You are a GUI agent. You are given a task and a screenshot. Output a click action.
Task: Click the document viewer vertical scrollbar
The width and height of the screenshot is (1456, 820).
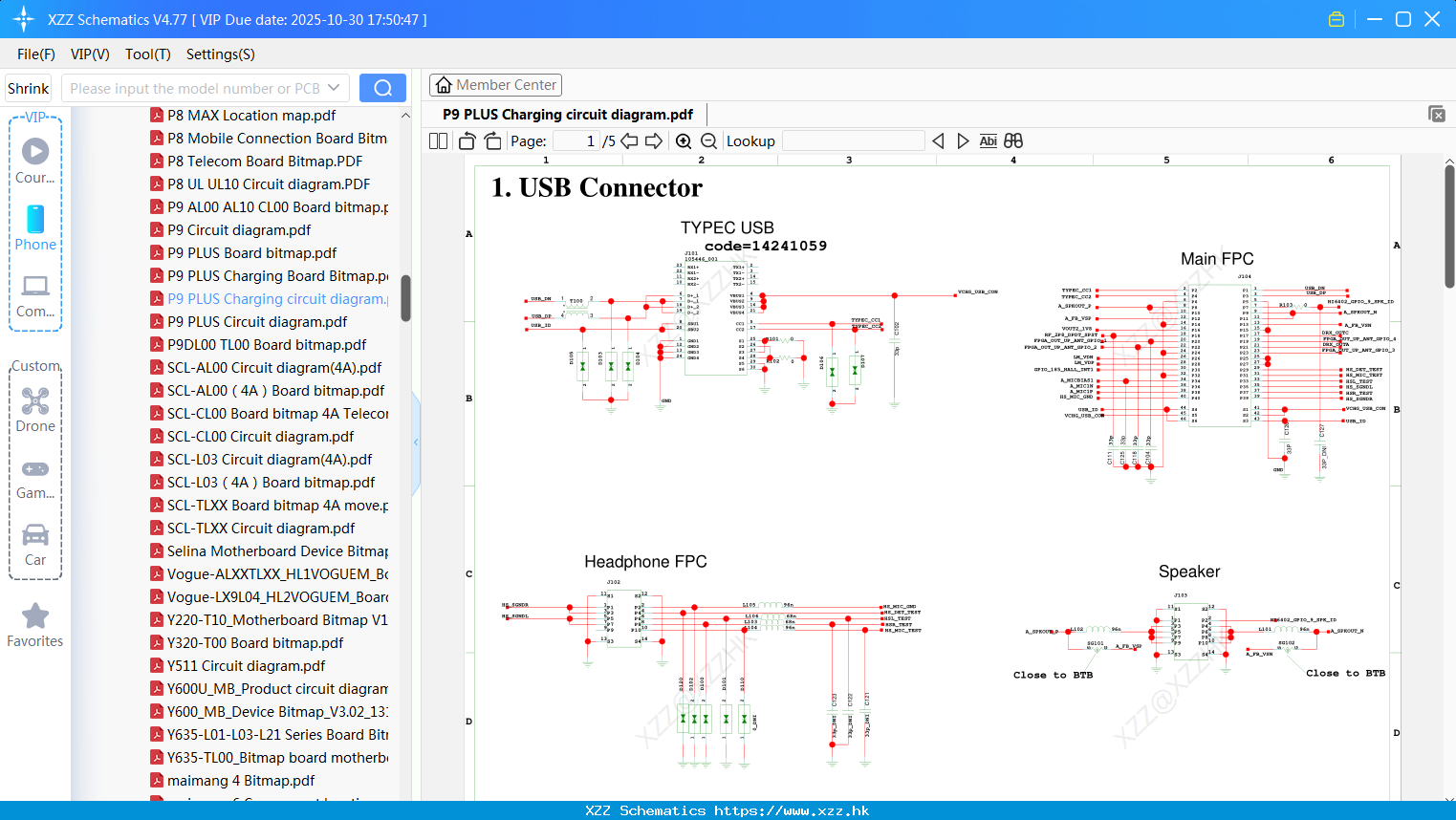coord(1449,226)
